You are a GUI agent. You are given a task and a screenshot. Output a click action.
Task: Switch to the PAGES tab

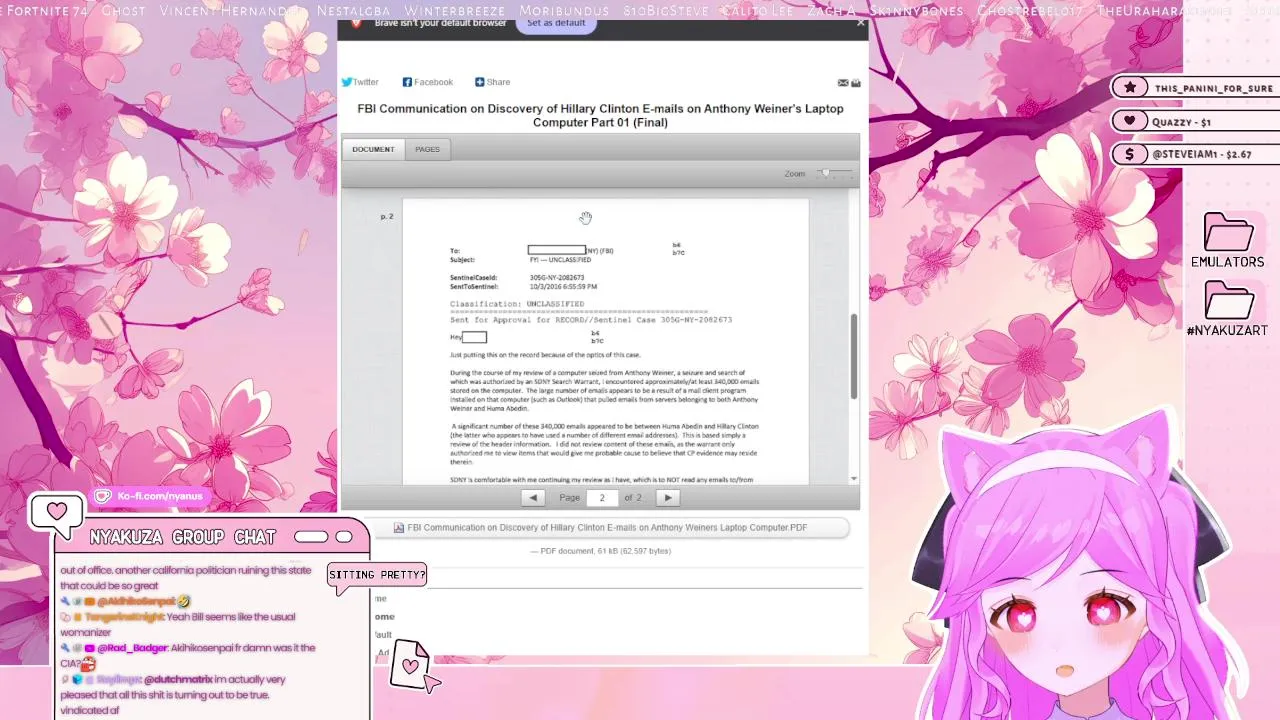(427, 149)
